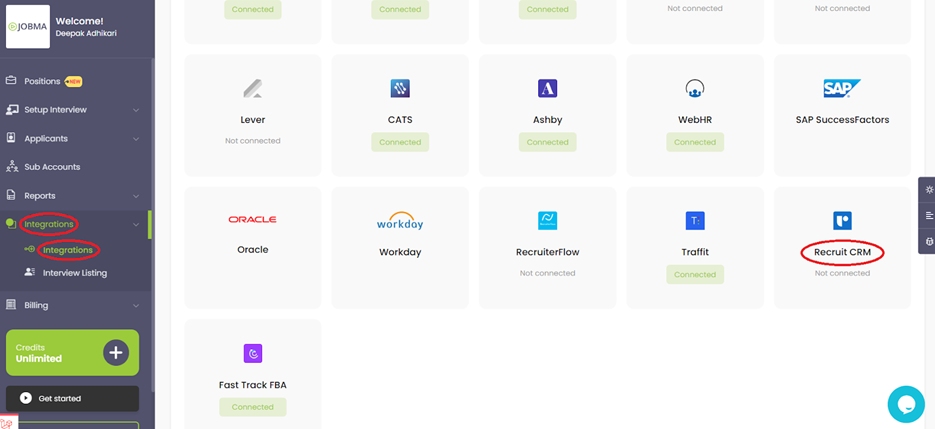
Task: Open Billing menu
Action: click(x=36, y=305)
